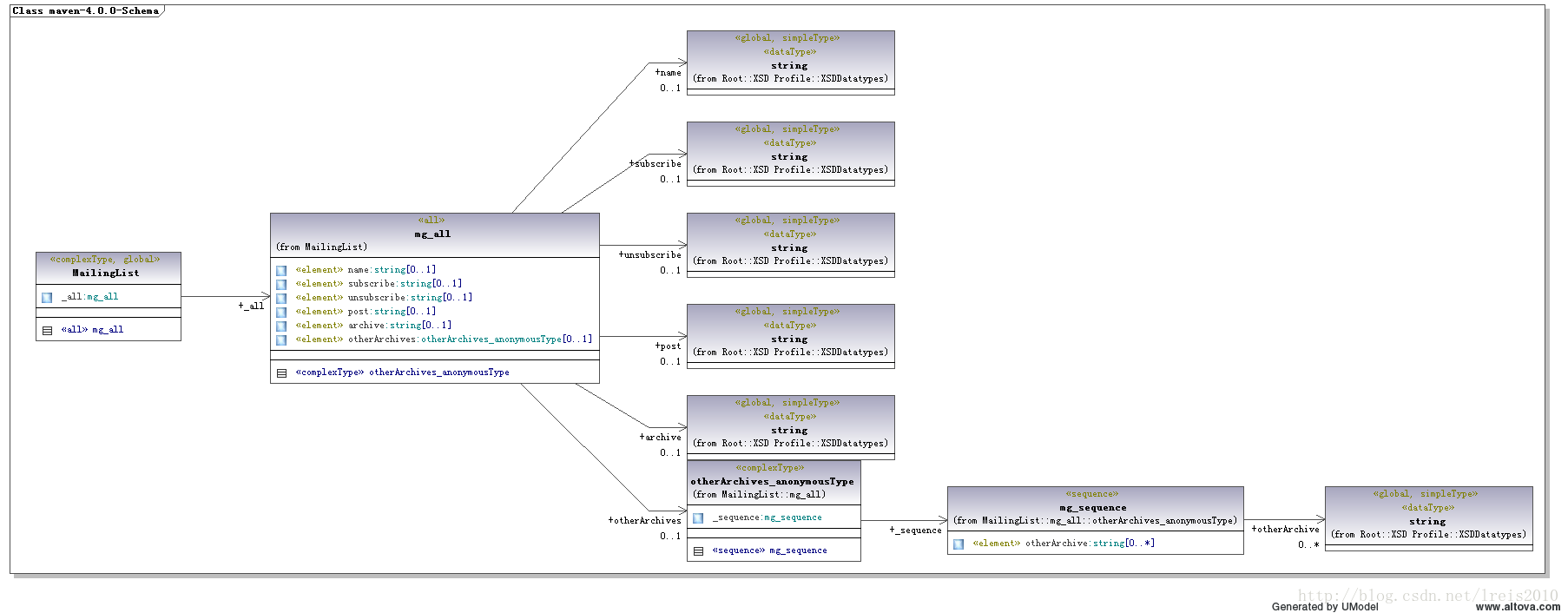
Task: Click the nested icon beside «sequence» mg_sequence
Action: pyautogui.click(x=698, y=551)
